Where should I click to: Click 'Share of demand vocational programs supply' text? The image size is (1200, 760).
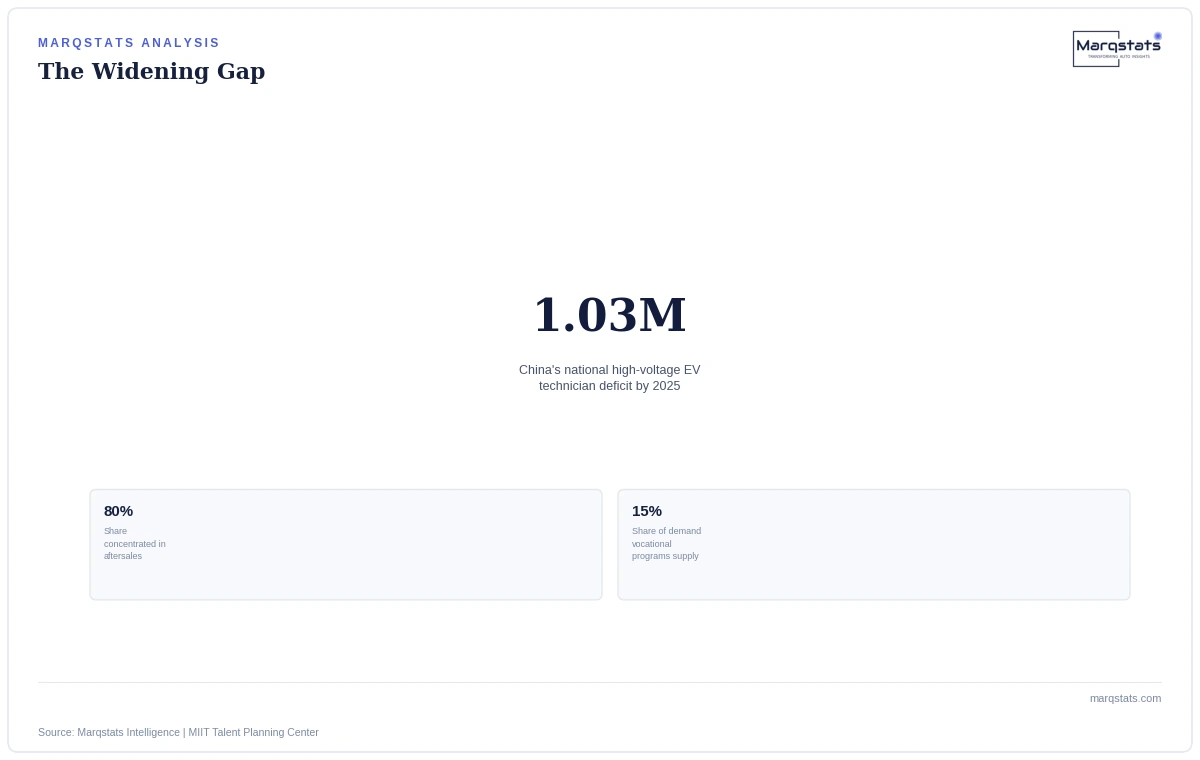(x=666, y=544)
